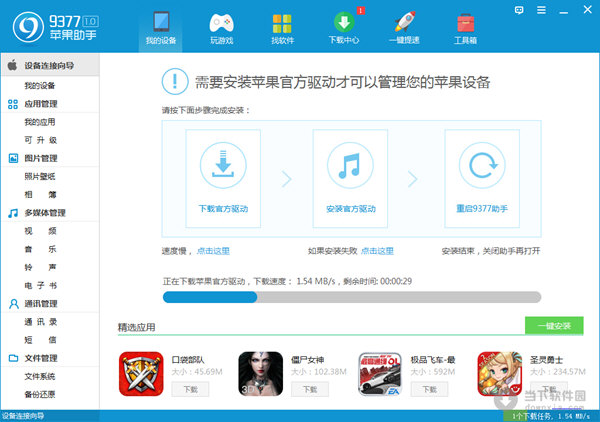
Task: Click the refresh restart circle icon
Action: pos(482,165)
